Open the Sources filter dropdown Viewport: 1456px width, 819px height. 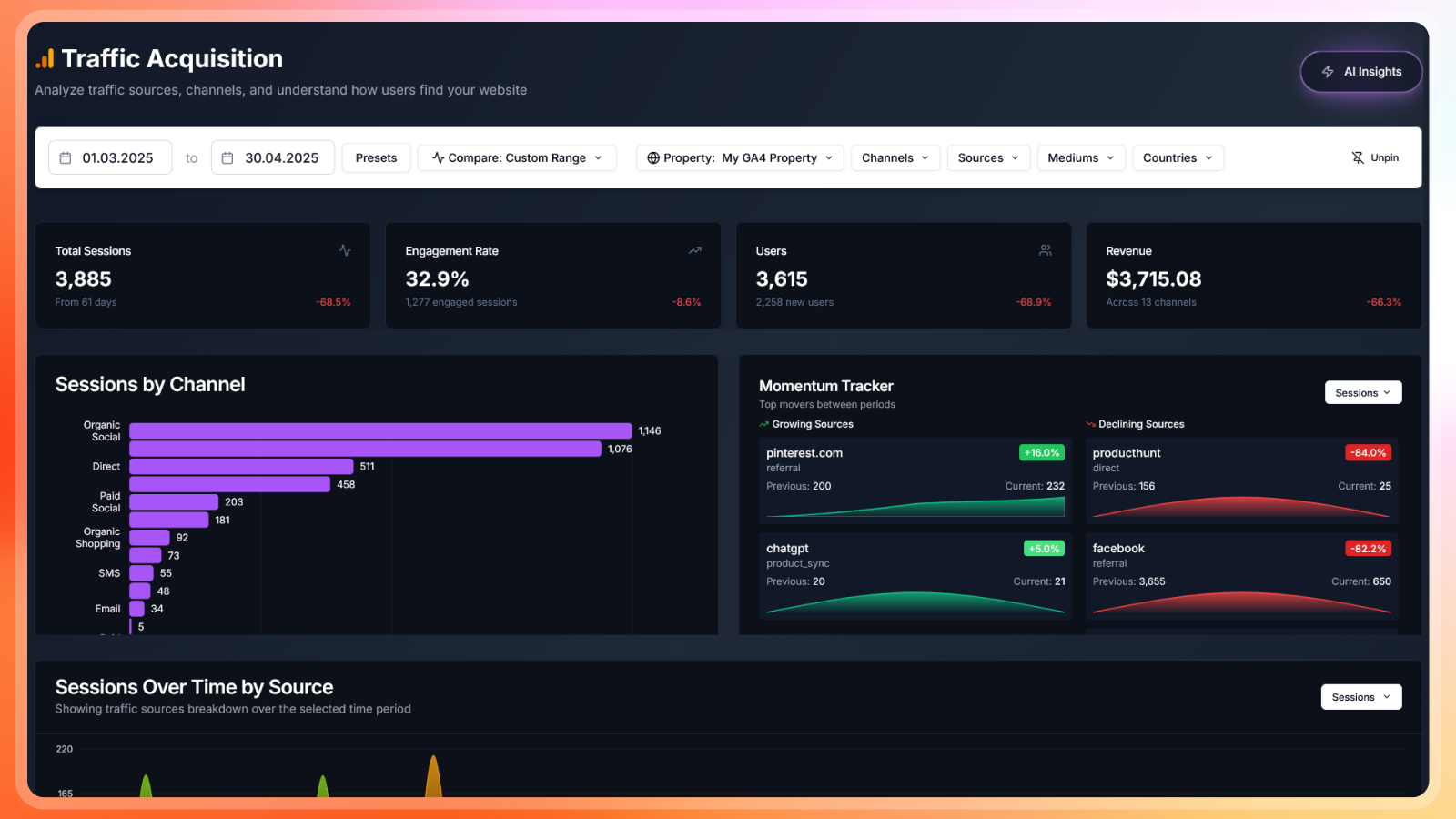click(x=988, y=158)
